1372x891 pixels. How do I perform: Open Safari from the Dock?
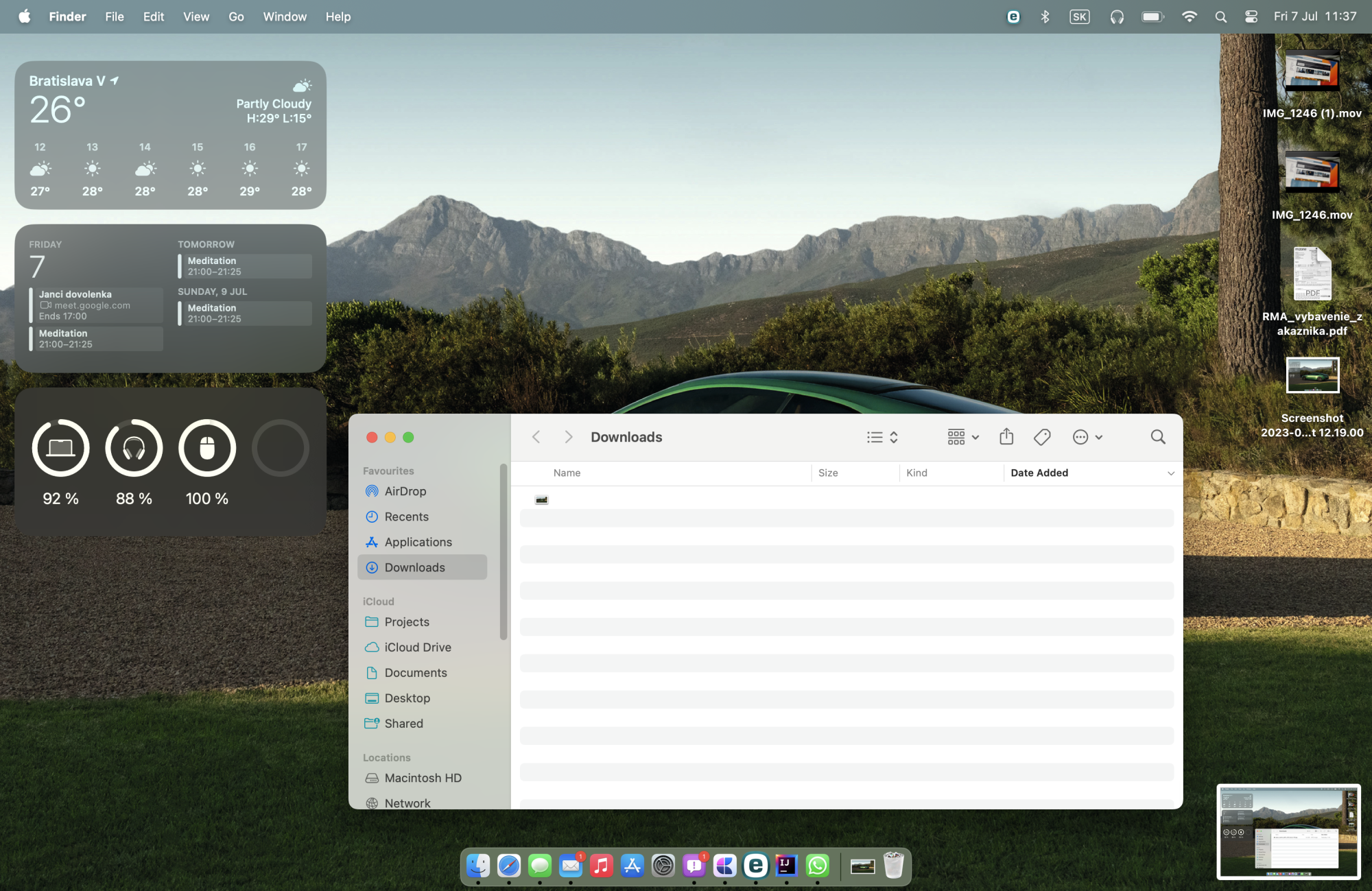tap(509, 866)
